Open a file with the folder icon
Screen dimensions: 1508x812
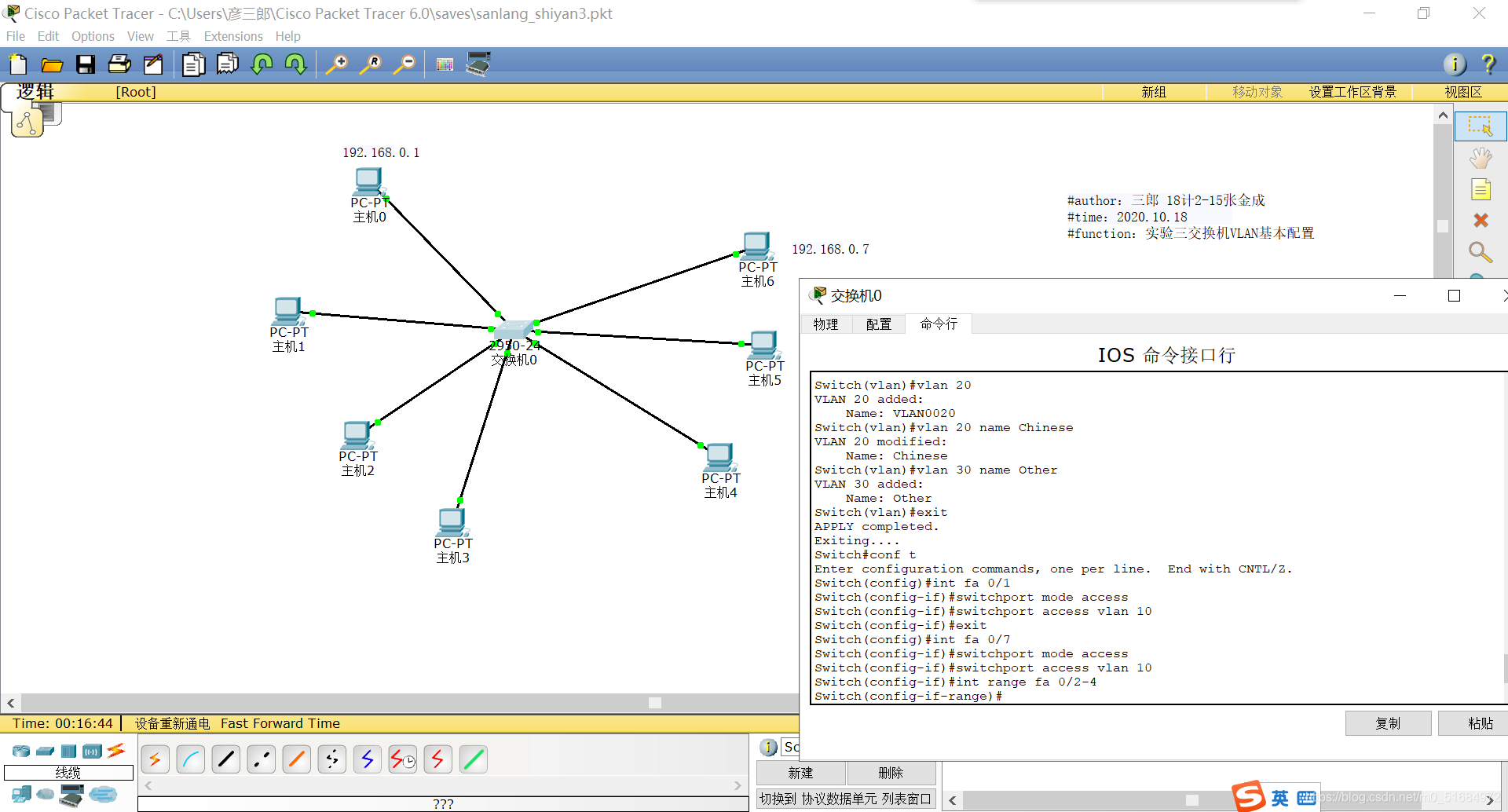pyautogui.click(x=52, y=64)
